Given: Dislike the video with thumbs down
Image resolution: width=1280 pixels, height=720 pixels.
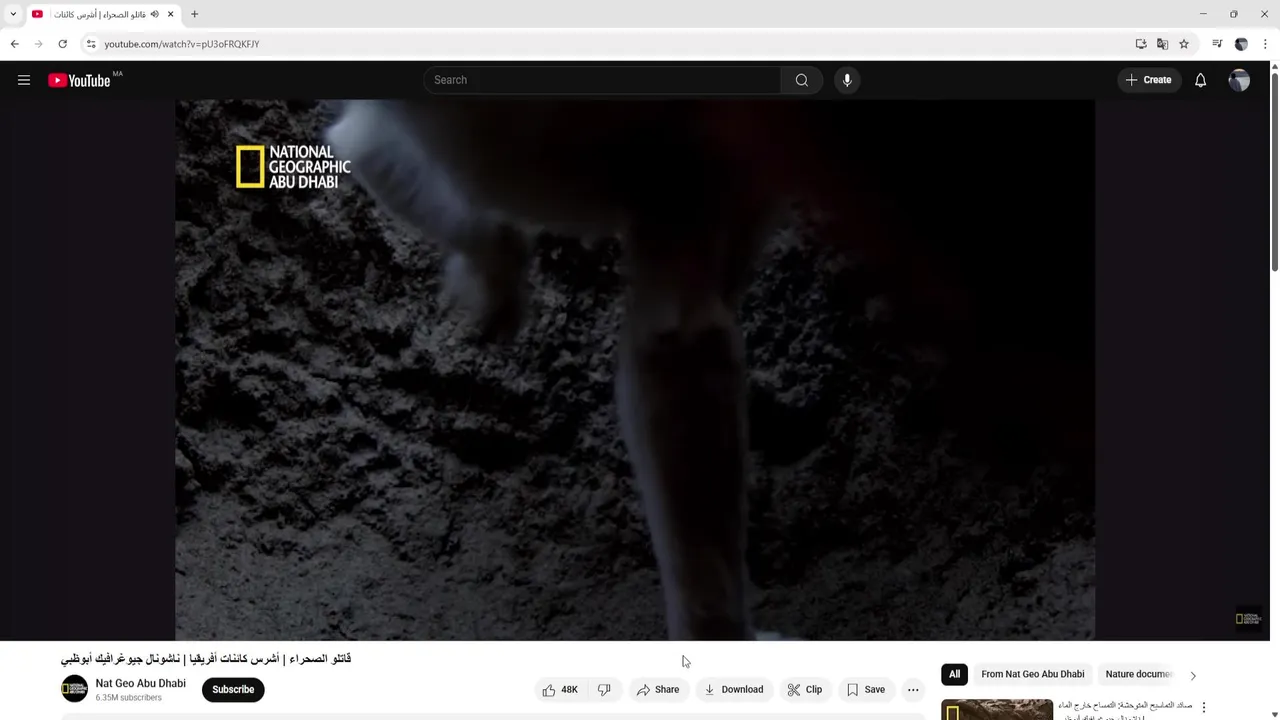Looking at the screenshot, I should (604, 689).
